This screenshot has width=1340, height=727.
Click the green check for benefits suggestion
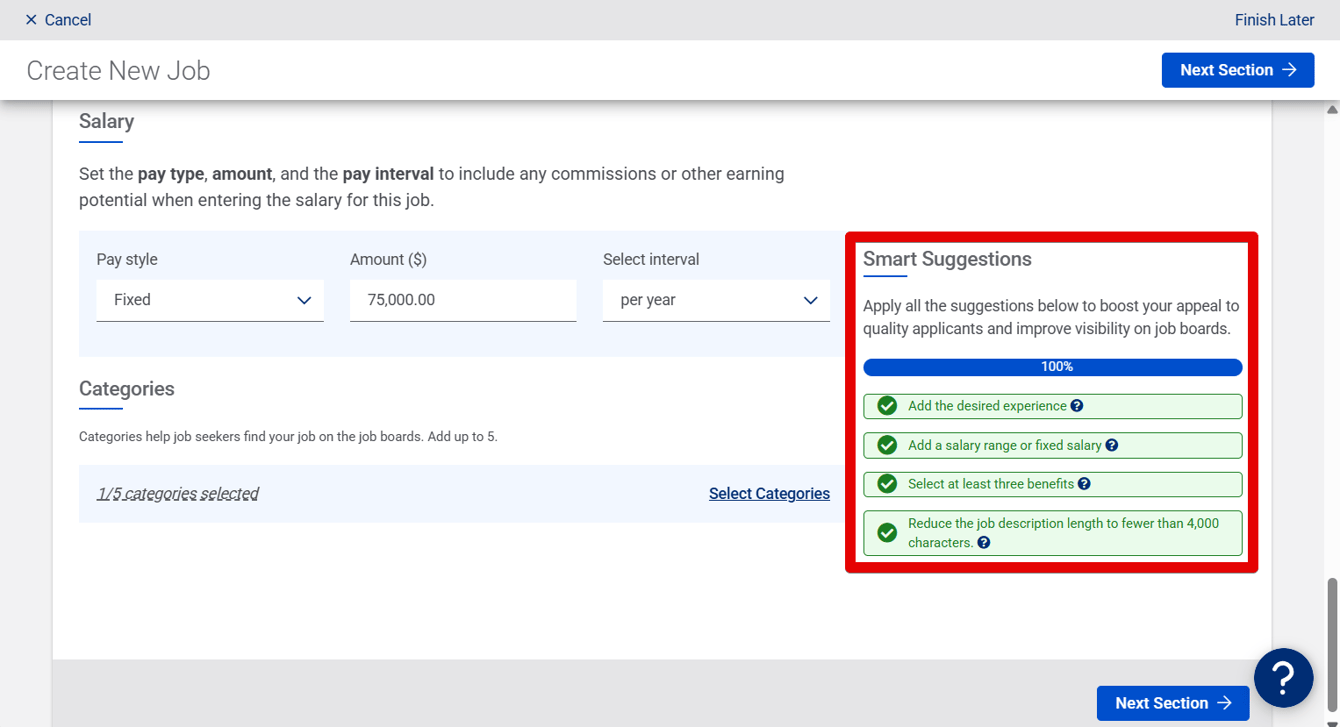[887, 484]
